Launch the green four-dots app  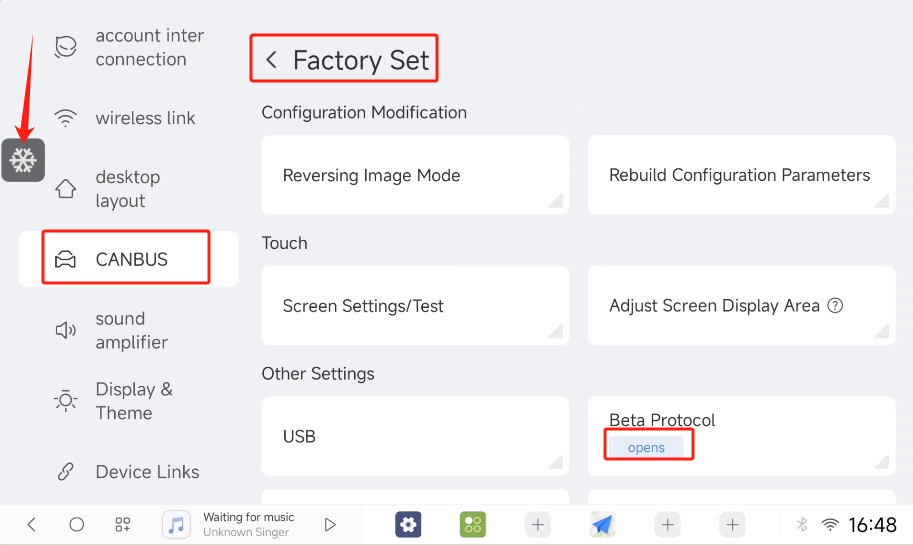(473, 524)
